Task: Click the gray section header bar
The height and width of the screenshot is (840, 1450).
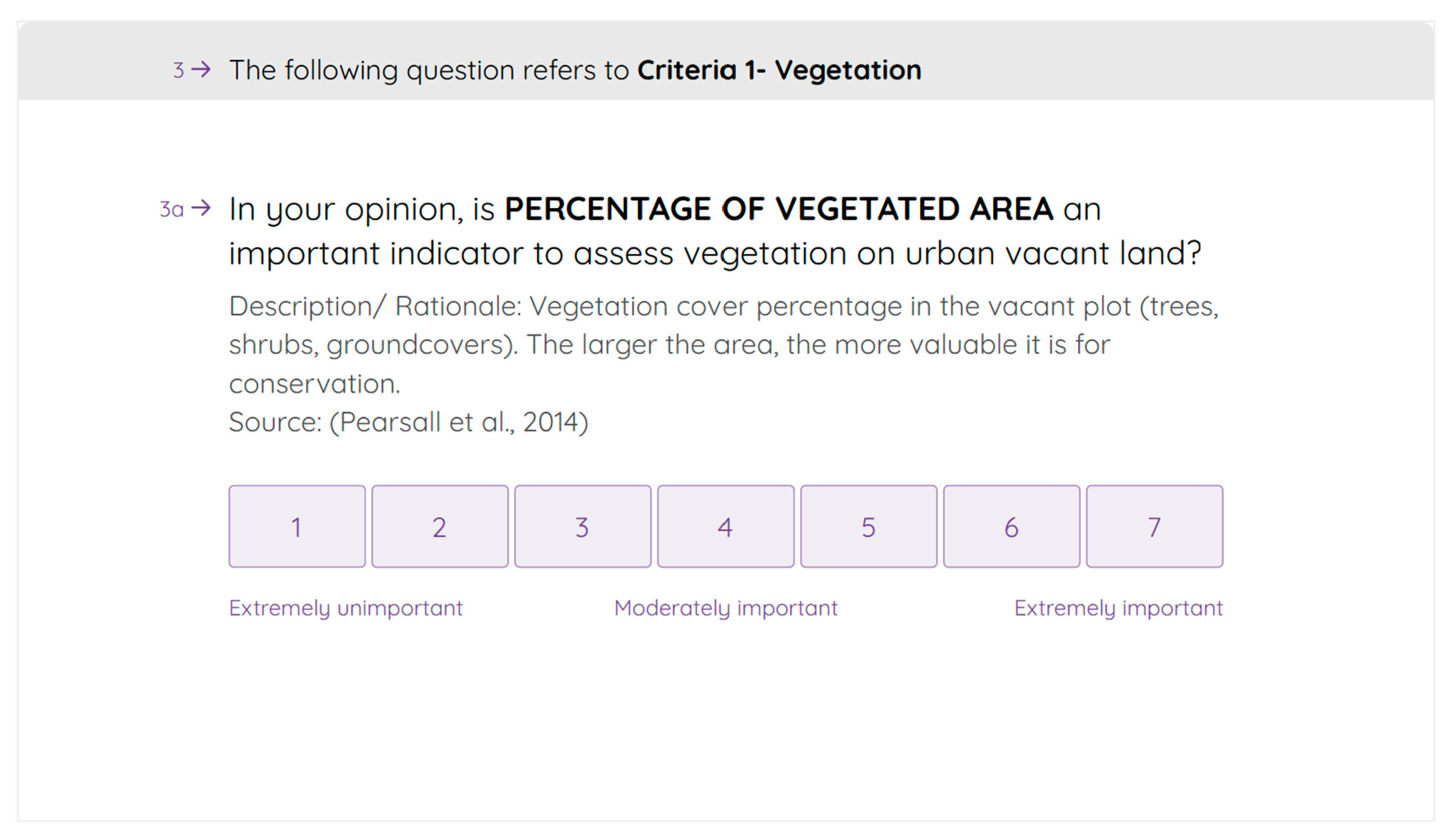Action: [726, 61]
